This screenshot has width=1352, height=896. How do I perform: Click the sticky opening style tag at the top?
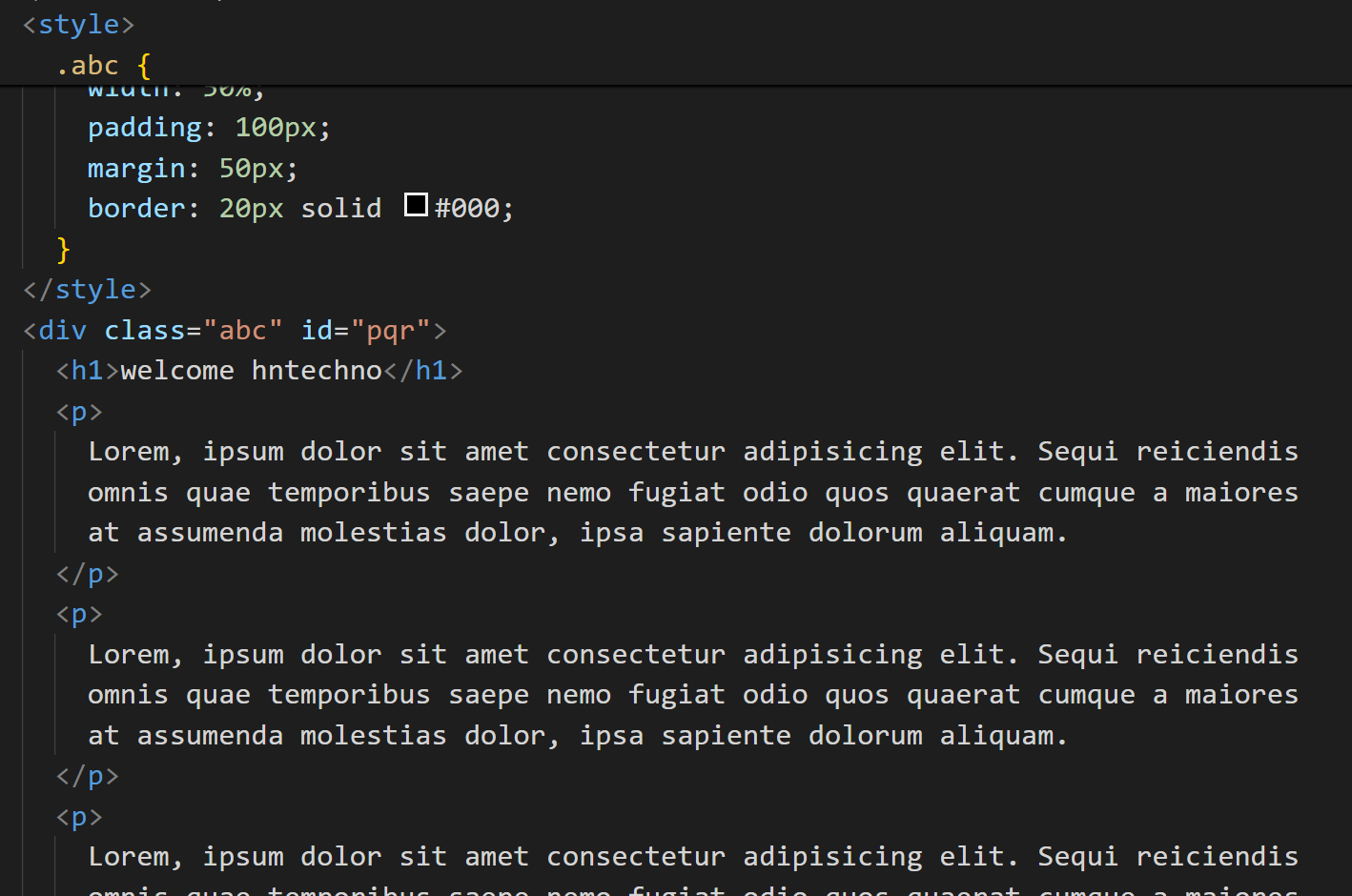(x=78, y=25)
